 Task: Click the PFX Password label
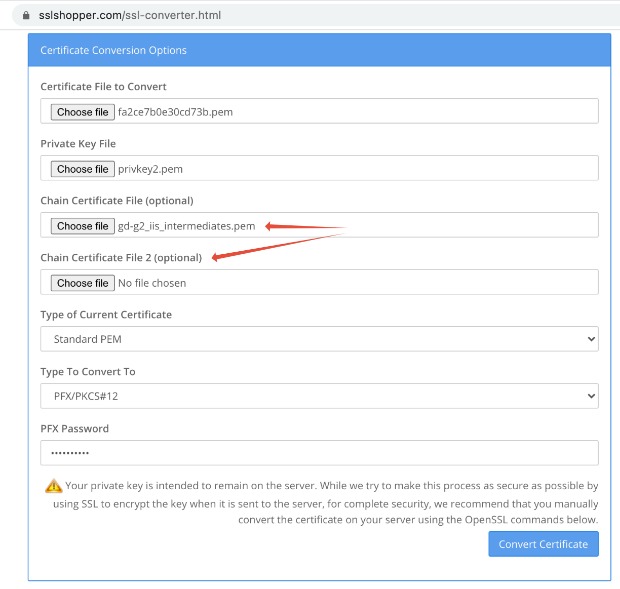click(x=74, y=428)
